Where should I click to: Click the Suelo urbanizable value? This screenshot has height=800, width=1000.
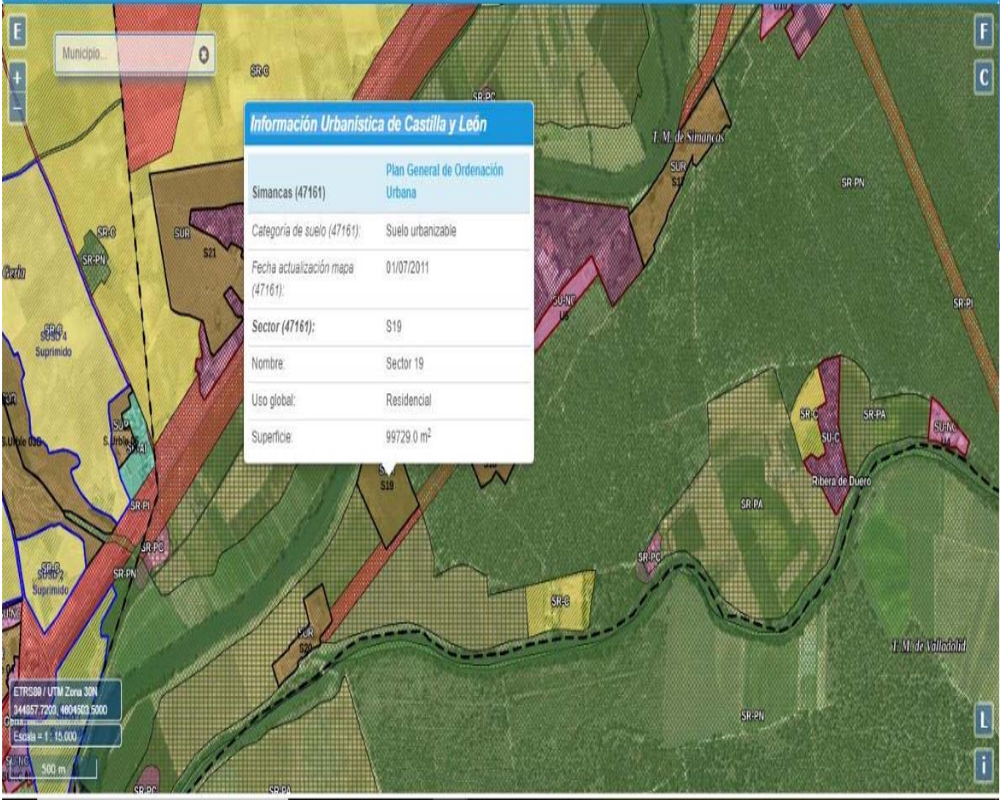click(421, 231)
